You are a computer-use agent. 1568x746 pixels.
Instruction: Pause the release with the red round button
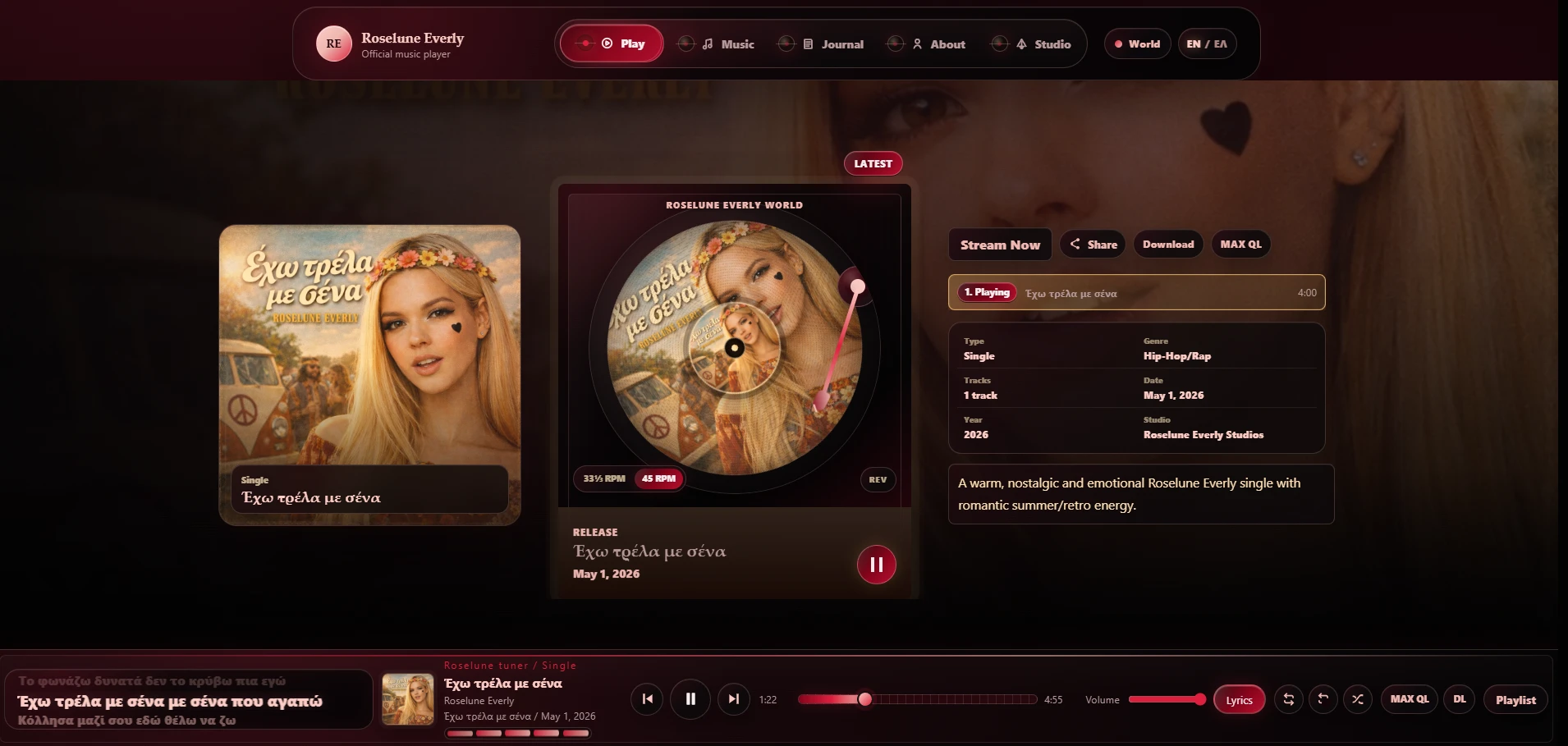[x=876, y=565]
